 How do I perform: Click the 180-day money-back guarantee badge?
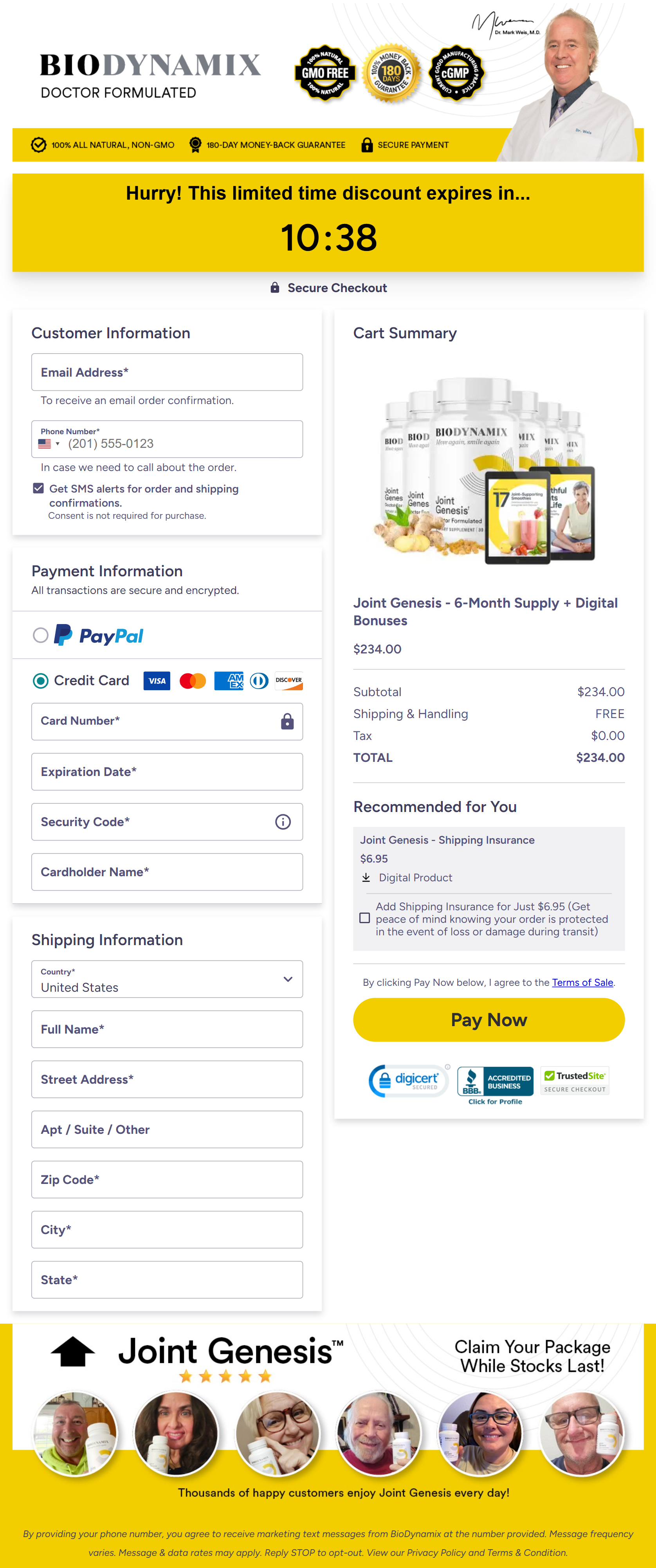pos(391,74)
